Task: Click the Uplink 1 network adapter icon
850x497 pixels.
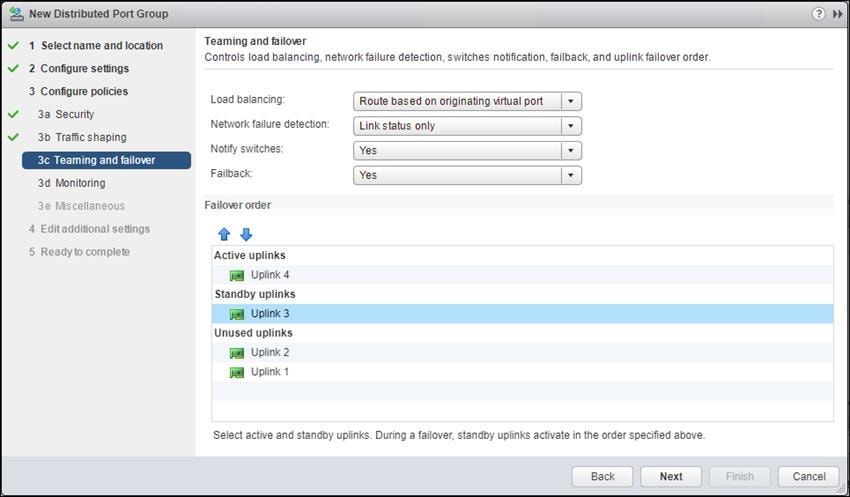Action: [x=237, y=372]
